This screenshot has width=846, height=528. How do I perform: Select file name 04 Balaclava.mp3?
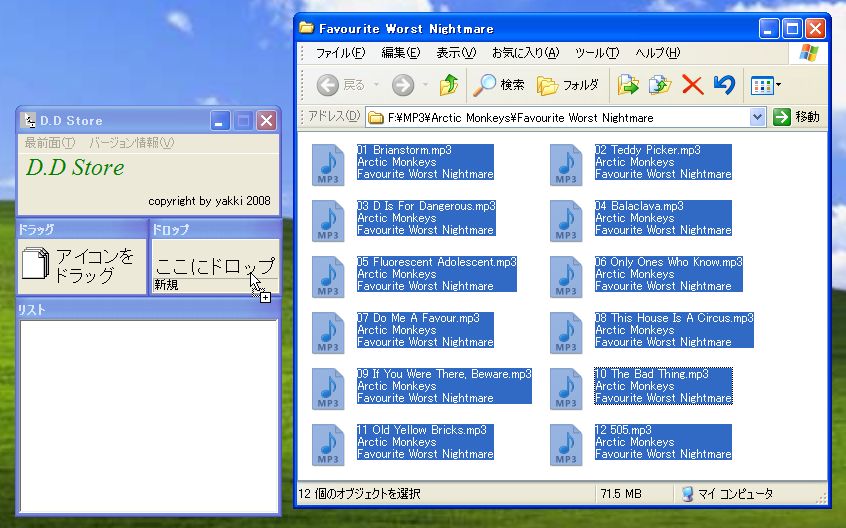pyautogui.click(x=639, y=206)
